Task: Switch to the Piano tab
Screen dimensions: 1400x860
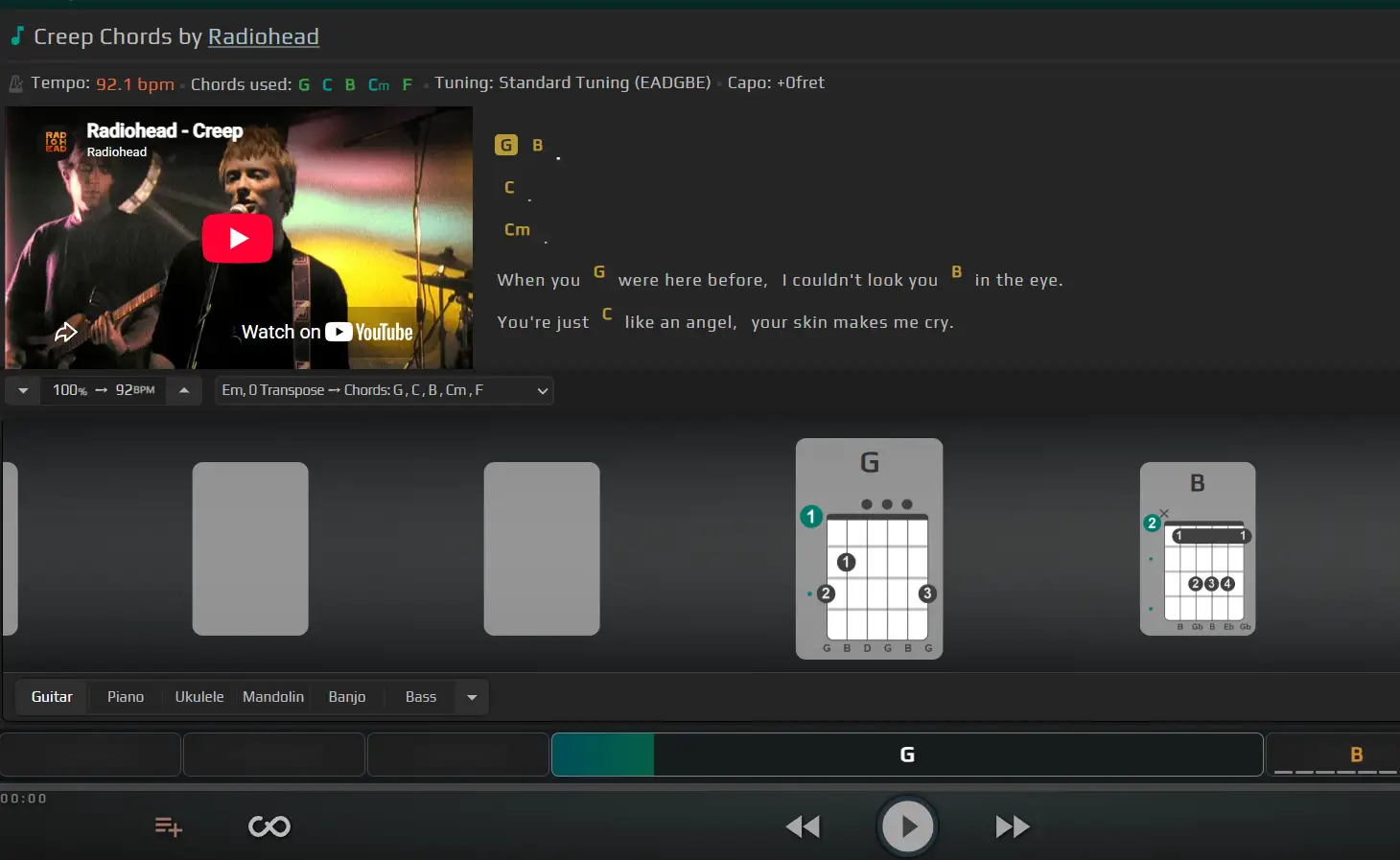Action: tap(126, 697)
